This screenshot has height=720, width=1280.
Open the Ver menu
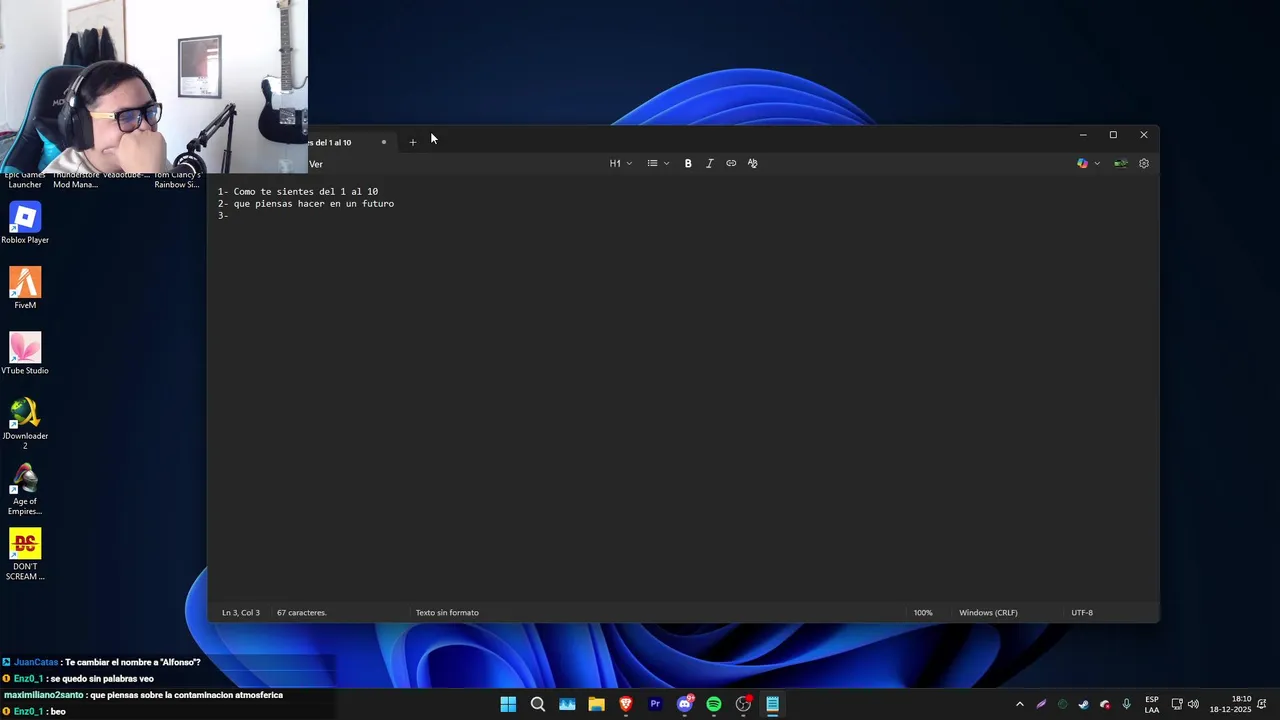coord(316,164)
